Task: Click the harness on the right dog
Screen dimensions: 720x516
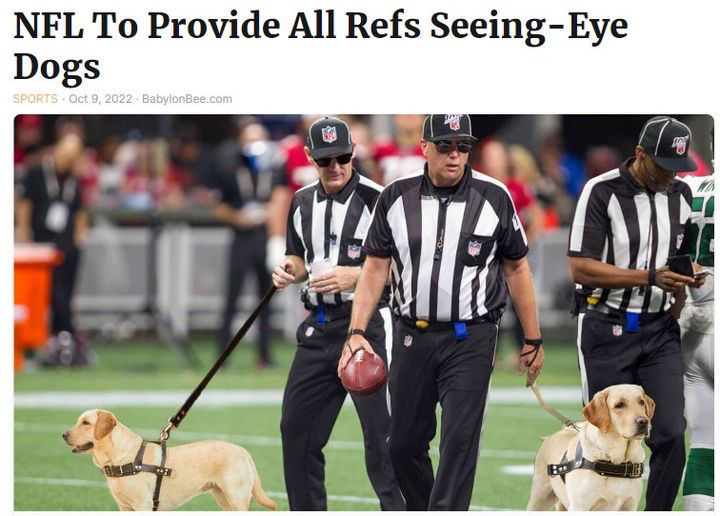Action: click(x=596, y=464)
